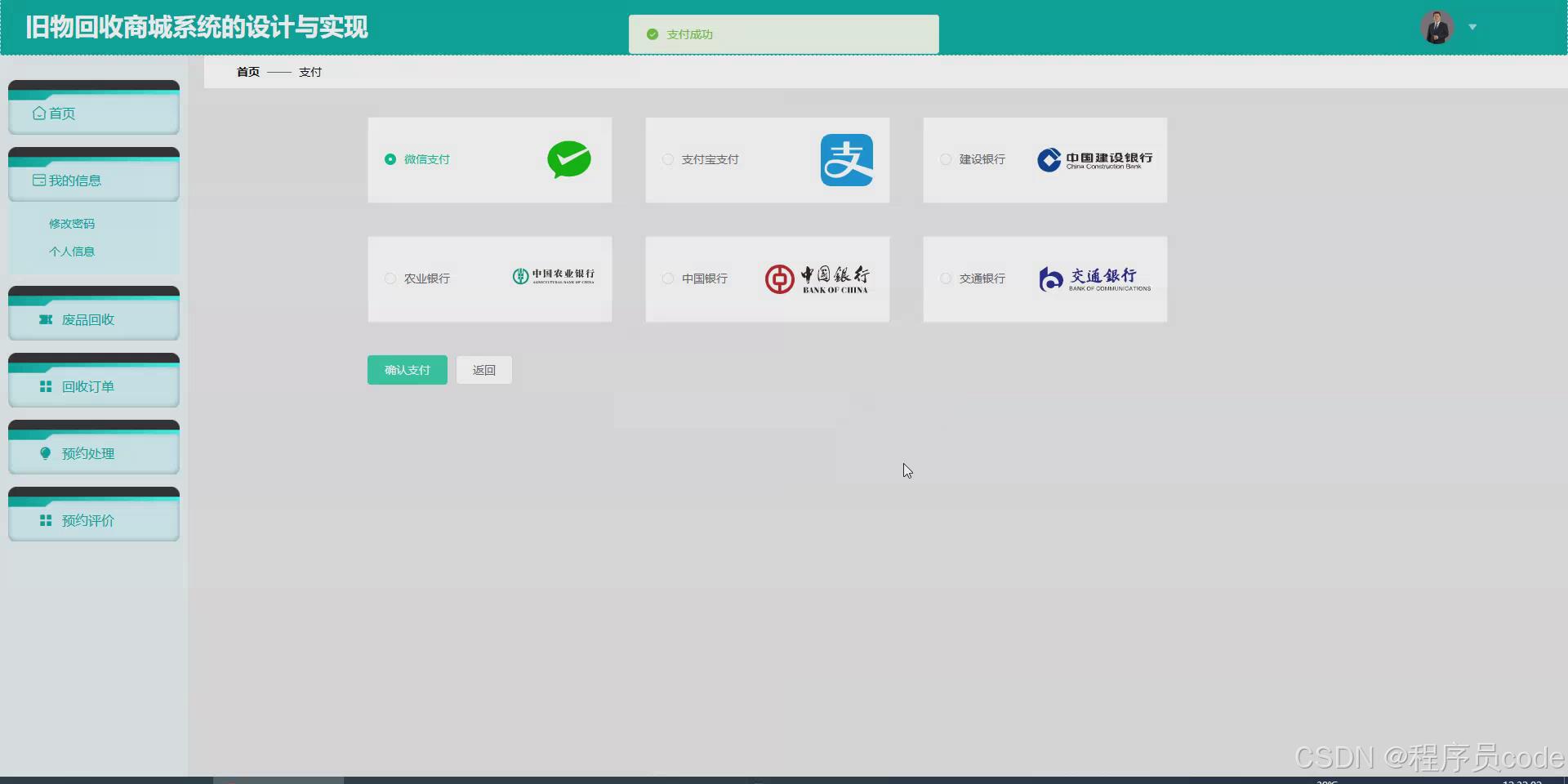Select the 中国银行 radio button

pyautogui.click(x=668, y=278)
